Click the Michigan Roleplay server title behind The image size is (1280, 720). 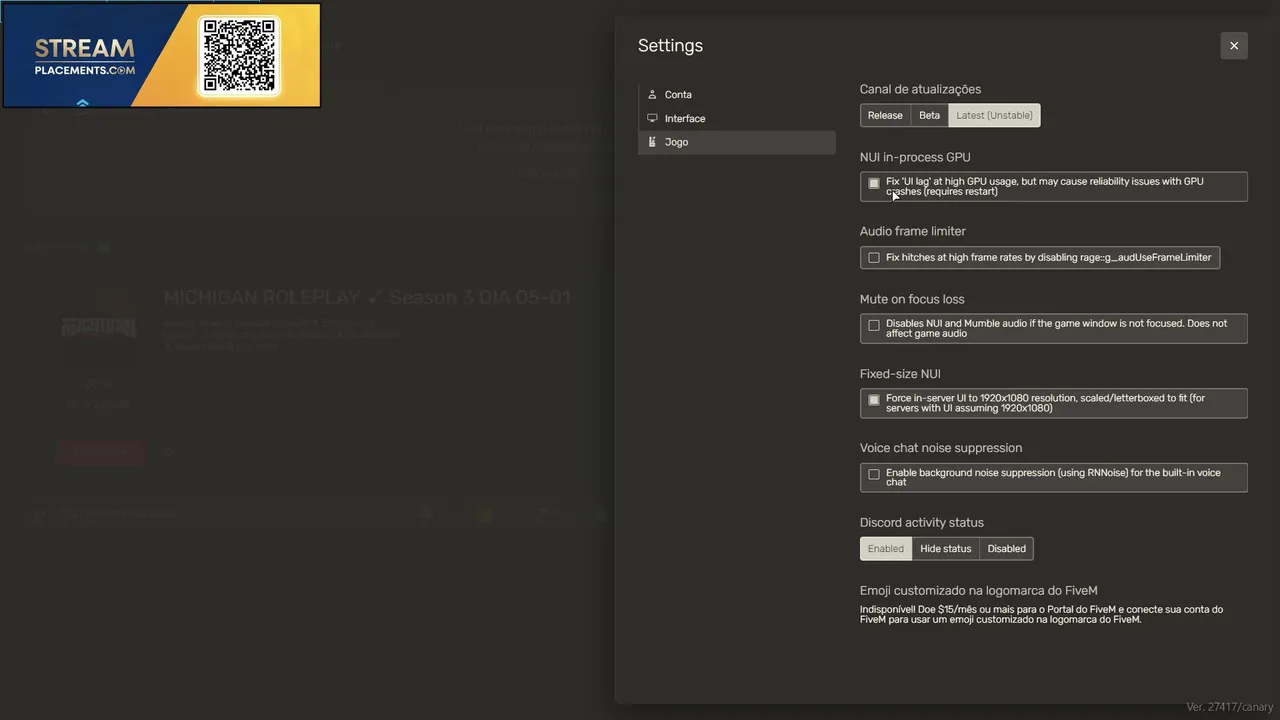[x=367, y=298]
